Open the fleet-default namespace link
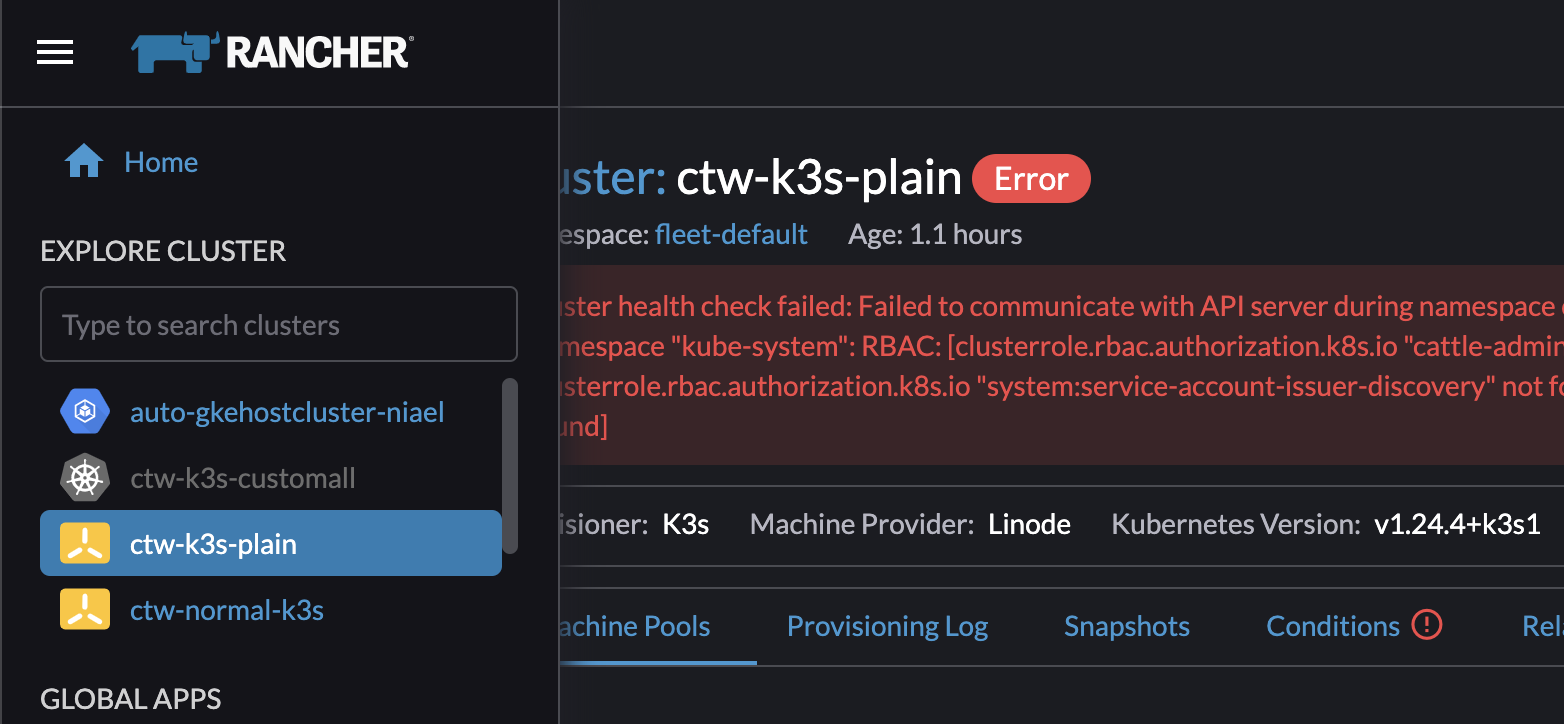The width and height of the screenshot is (1564, 724). [x=731, y=234]
